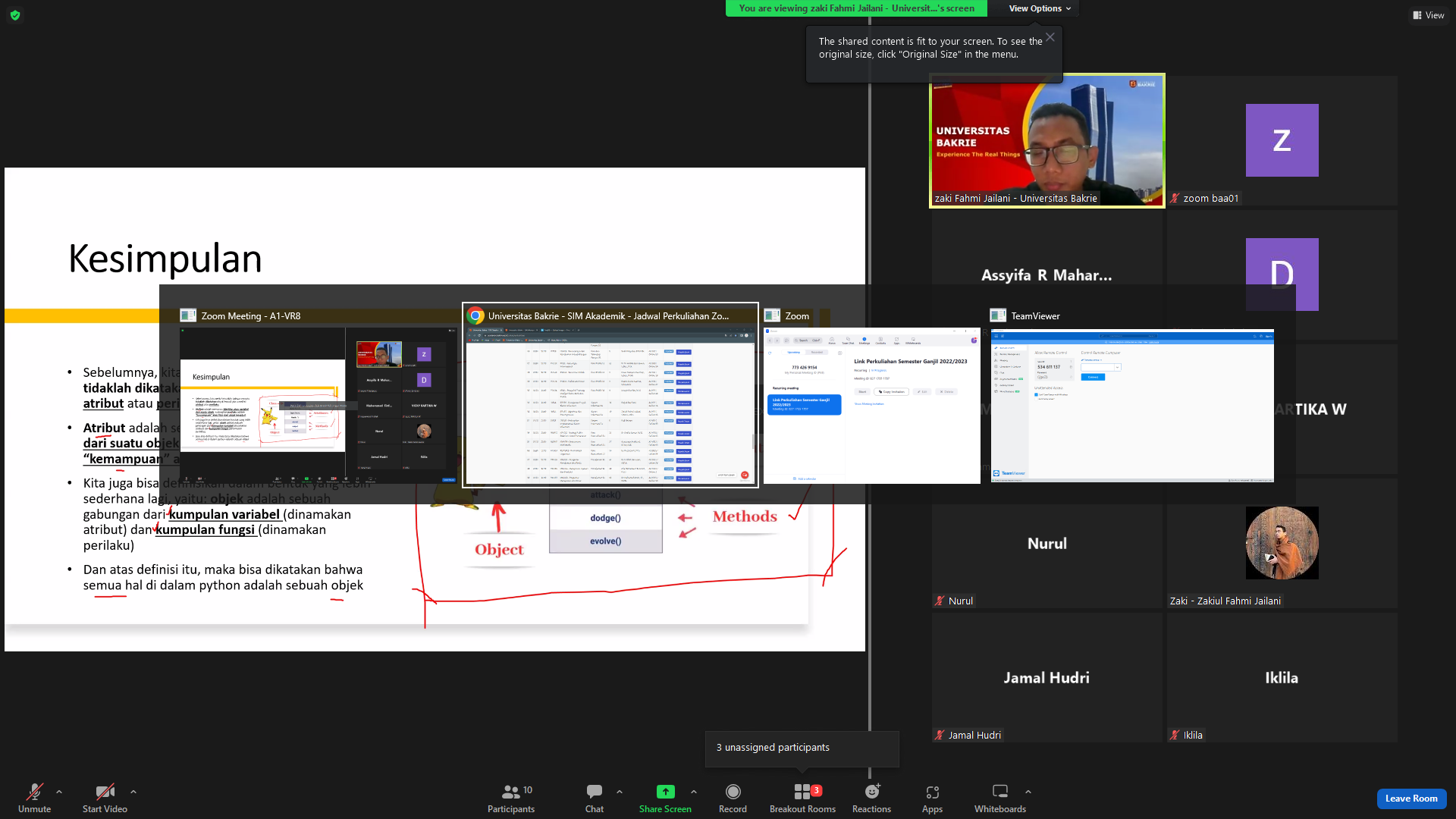Select the zoom baa01 participant tile
Image resolution: width=1456 pixels, height=819 pixels.
pos(1282,140)
